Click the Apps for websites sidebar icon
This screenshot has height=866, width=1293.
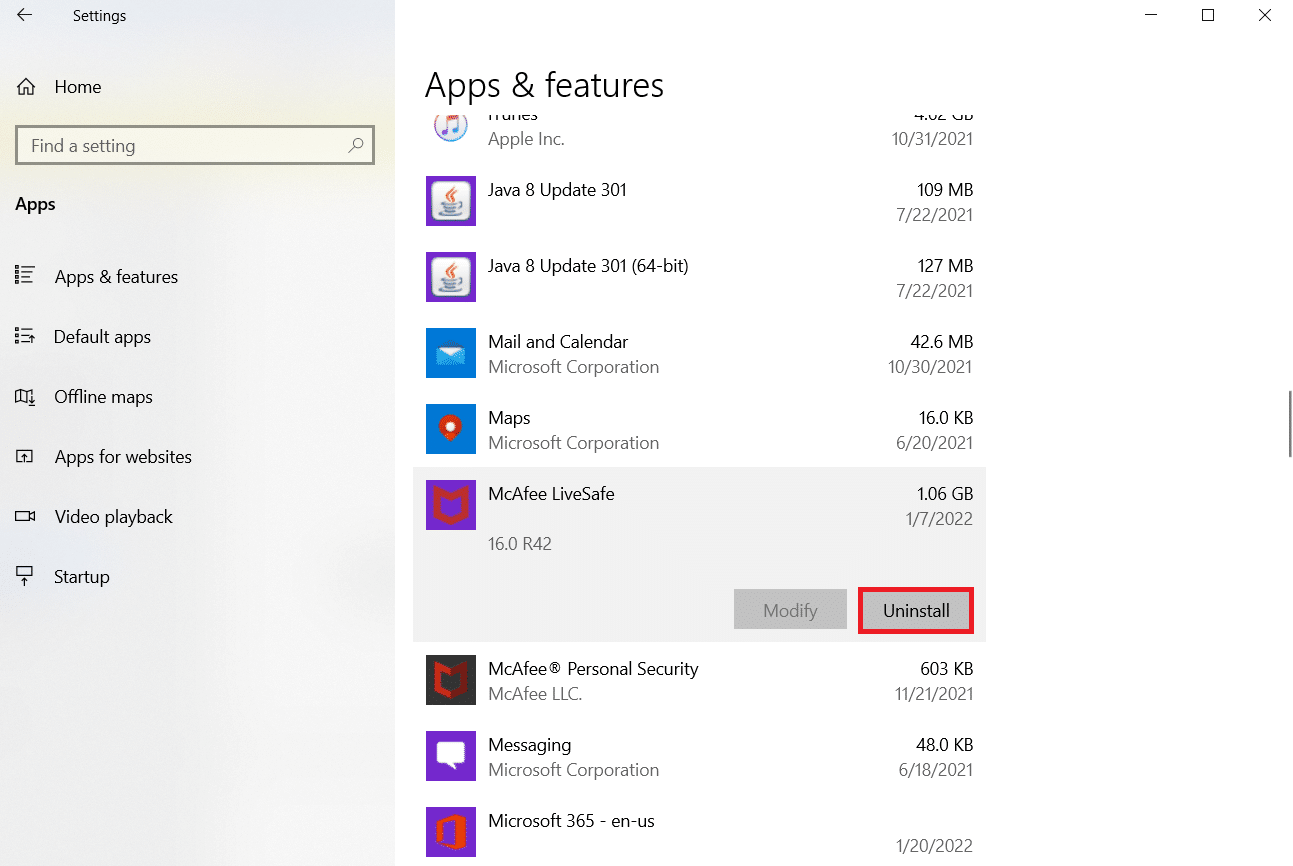25,456
